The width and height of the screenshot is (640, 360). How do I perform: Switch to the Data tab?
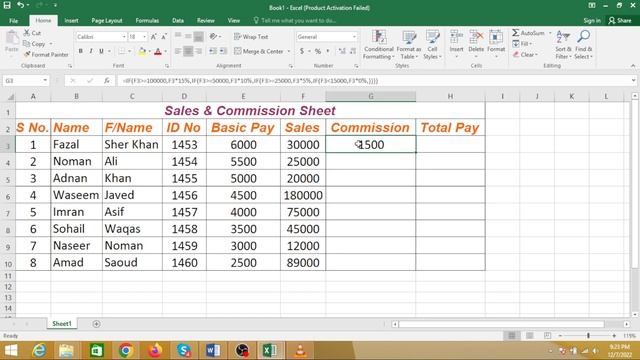pyautogui.click(x=178, y=20)
